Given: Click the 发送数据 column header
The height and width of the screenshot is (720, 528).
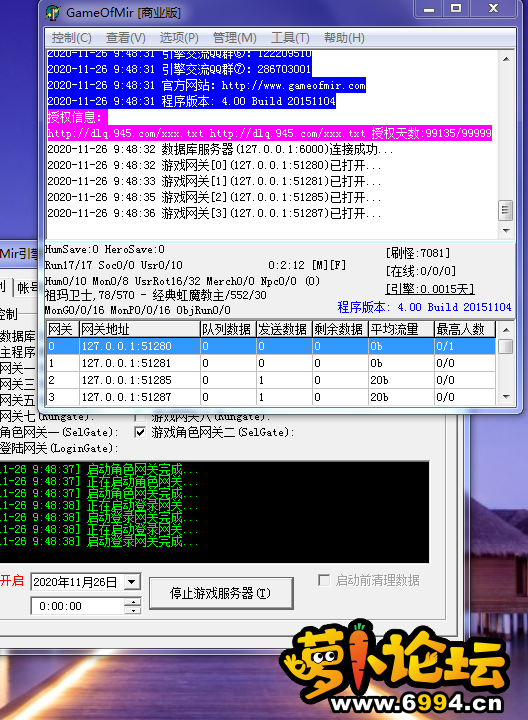Looking at the screenshot, I should (x=284, y=329).
